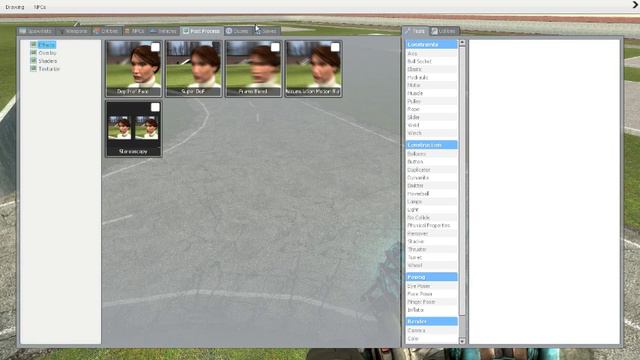Screen dimensions: 640x360
Task: Select the Elastic tool
Action: (431, 69)
